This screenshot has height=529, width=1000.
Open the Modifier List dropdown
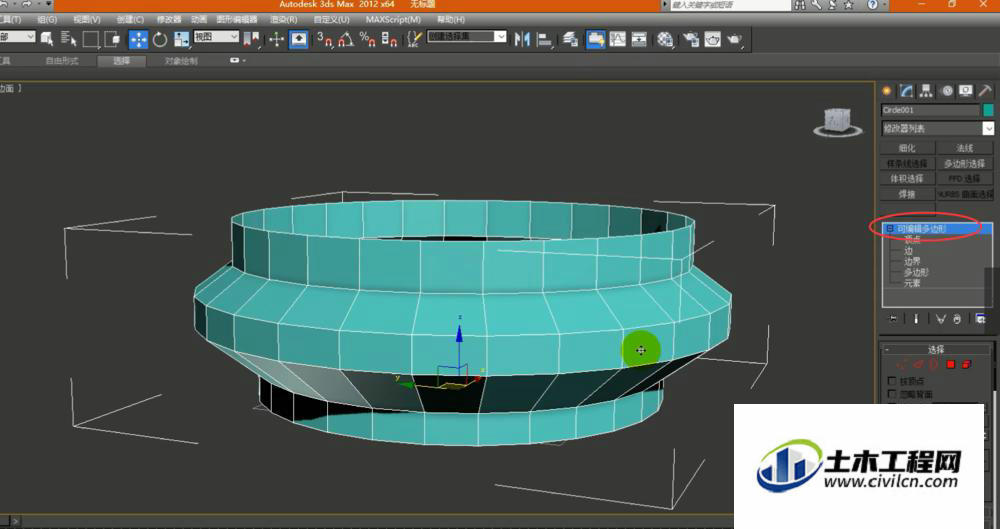point(938,128)
